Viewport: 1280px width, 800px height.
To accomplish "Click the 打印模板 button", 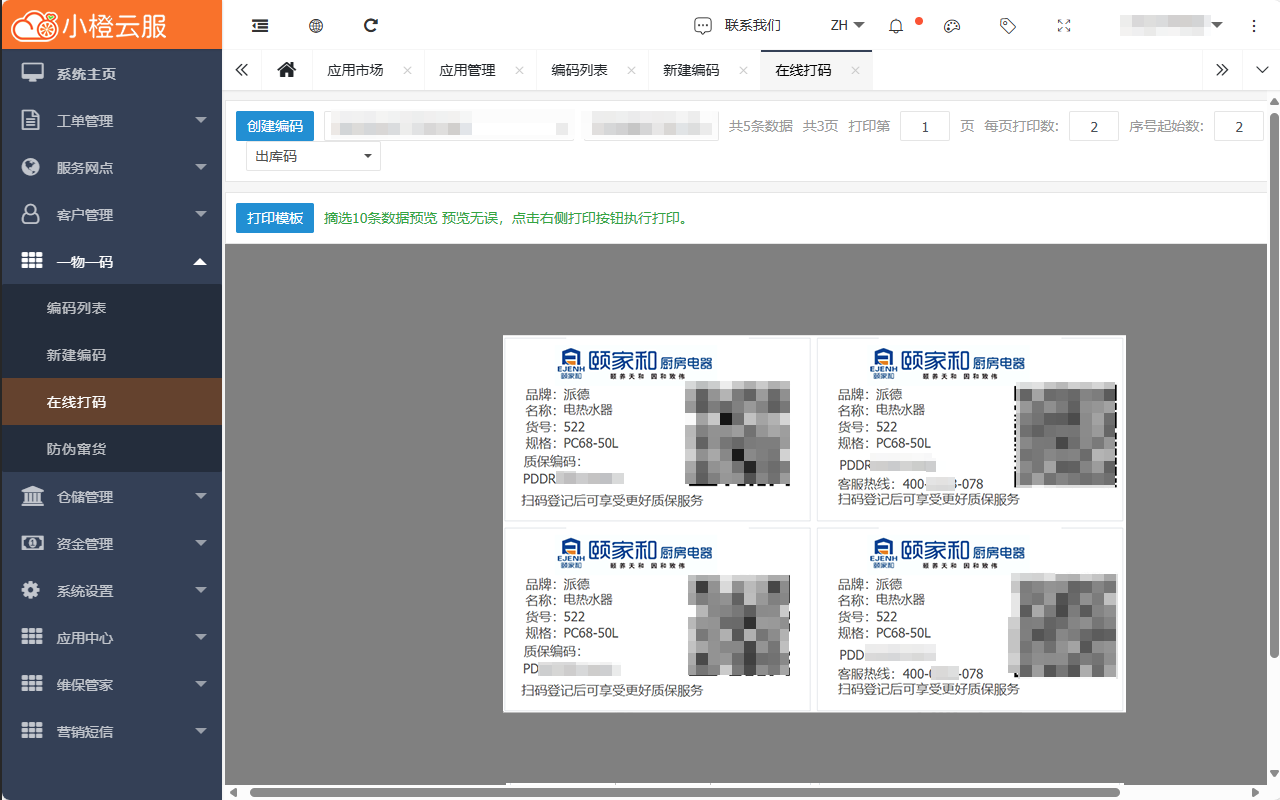I will click(275, 218).
